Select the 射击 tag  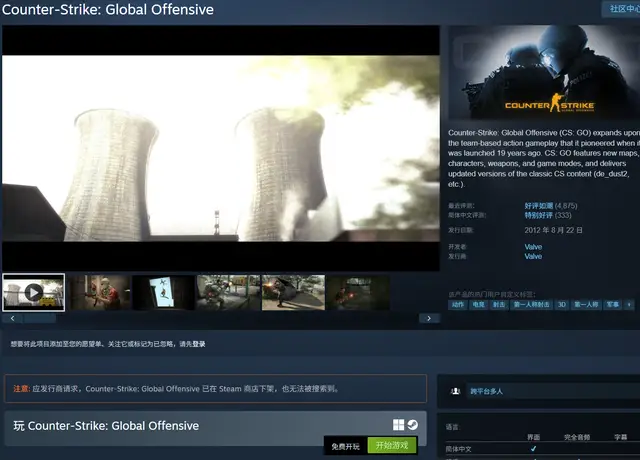click(x=499, y=304)
